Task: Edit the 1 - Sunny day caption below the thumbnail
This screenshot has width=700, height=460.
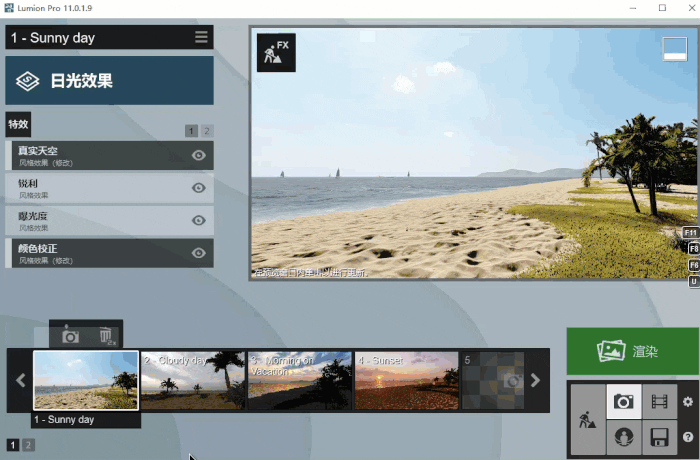Action: (x=87, y=420)
